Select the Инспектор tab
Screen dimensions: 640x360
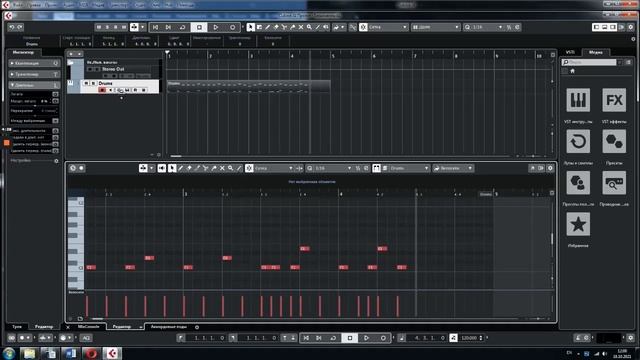(23, 52)
